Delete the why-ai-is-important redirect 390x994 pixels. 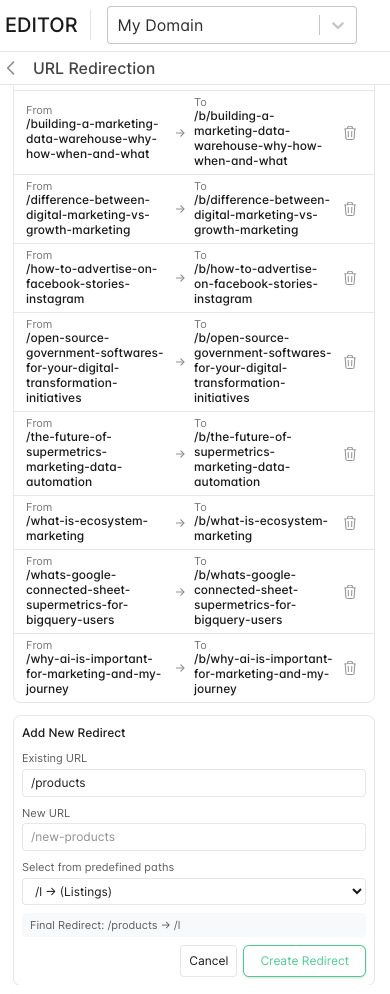tap(349, 668)
